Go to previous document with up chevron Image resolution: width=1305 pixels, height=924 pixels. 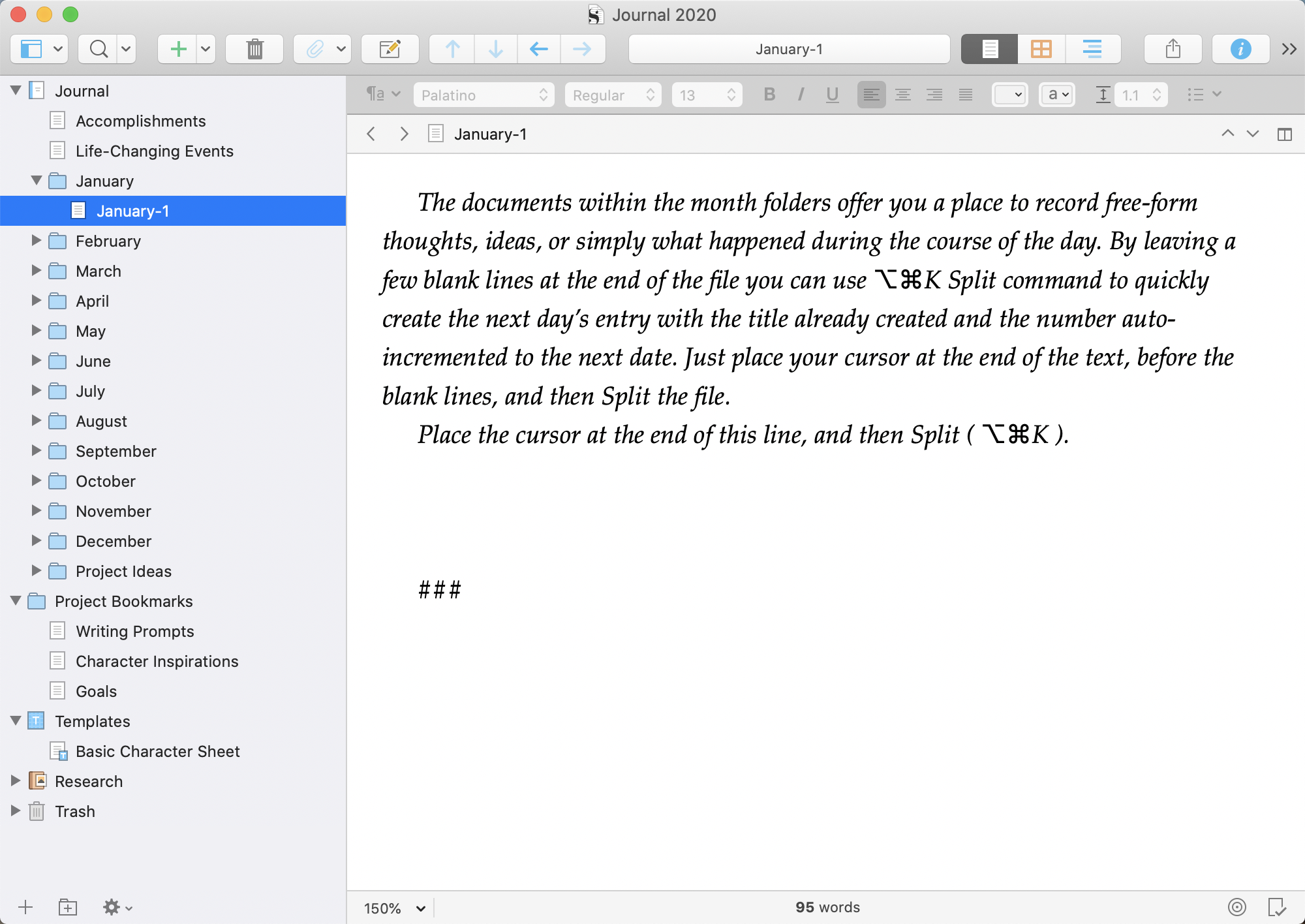(x=1227, y=133)
